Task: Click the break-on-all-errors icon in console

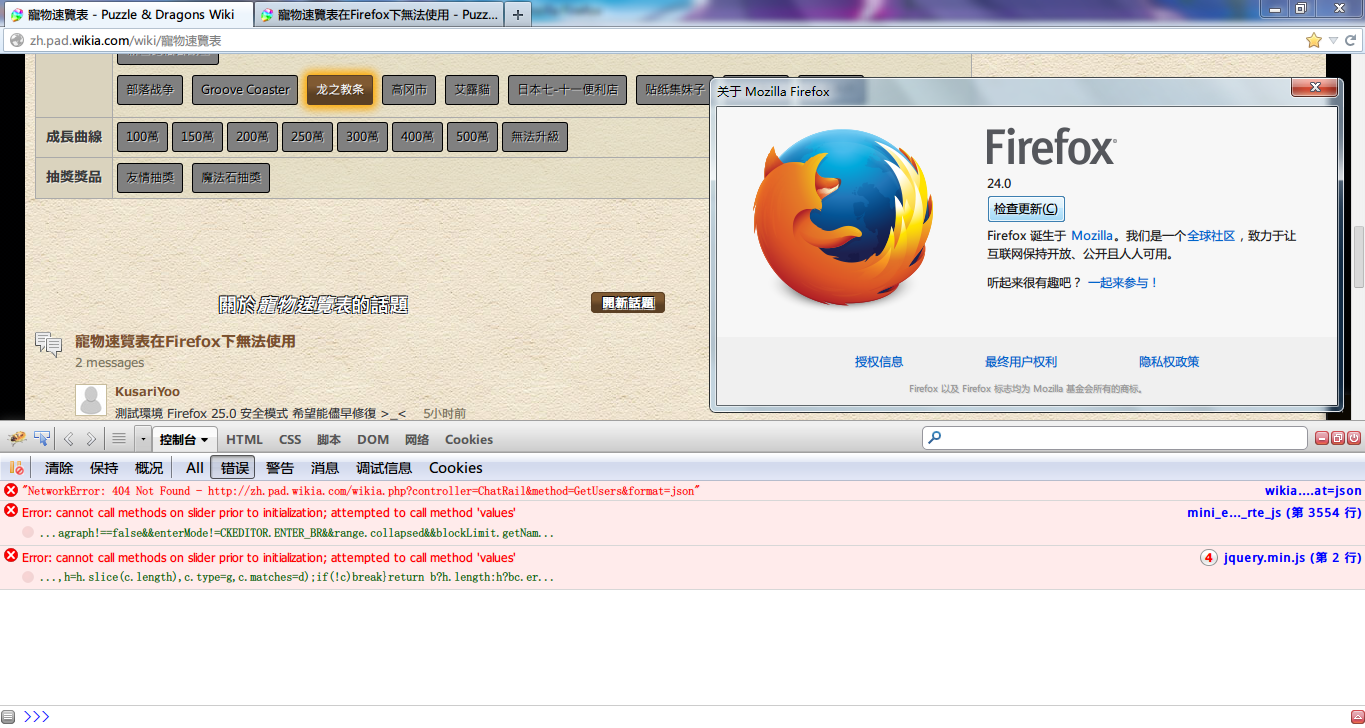Action: point(16,468)
